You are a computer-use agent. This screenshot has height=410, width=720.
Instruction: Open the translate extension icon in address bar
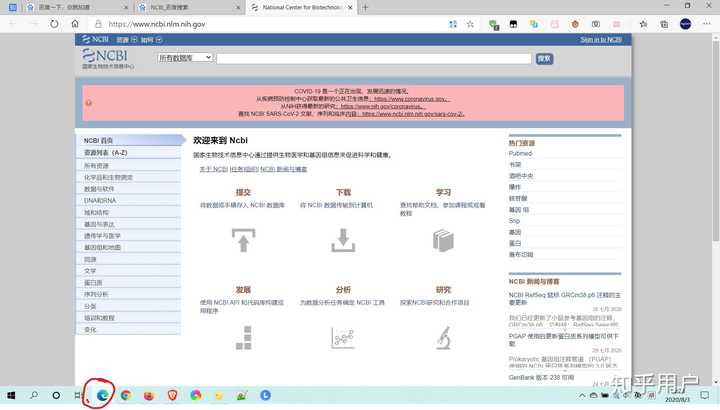453,24
